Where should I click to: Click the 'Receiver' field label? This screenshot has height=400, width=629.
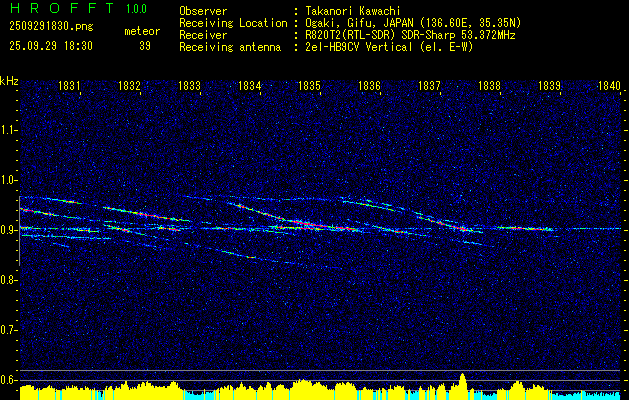[x=203, y=35]
